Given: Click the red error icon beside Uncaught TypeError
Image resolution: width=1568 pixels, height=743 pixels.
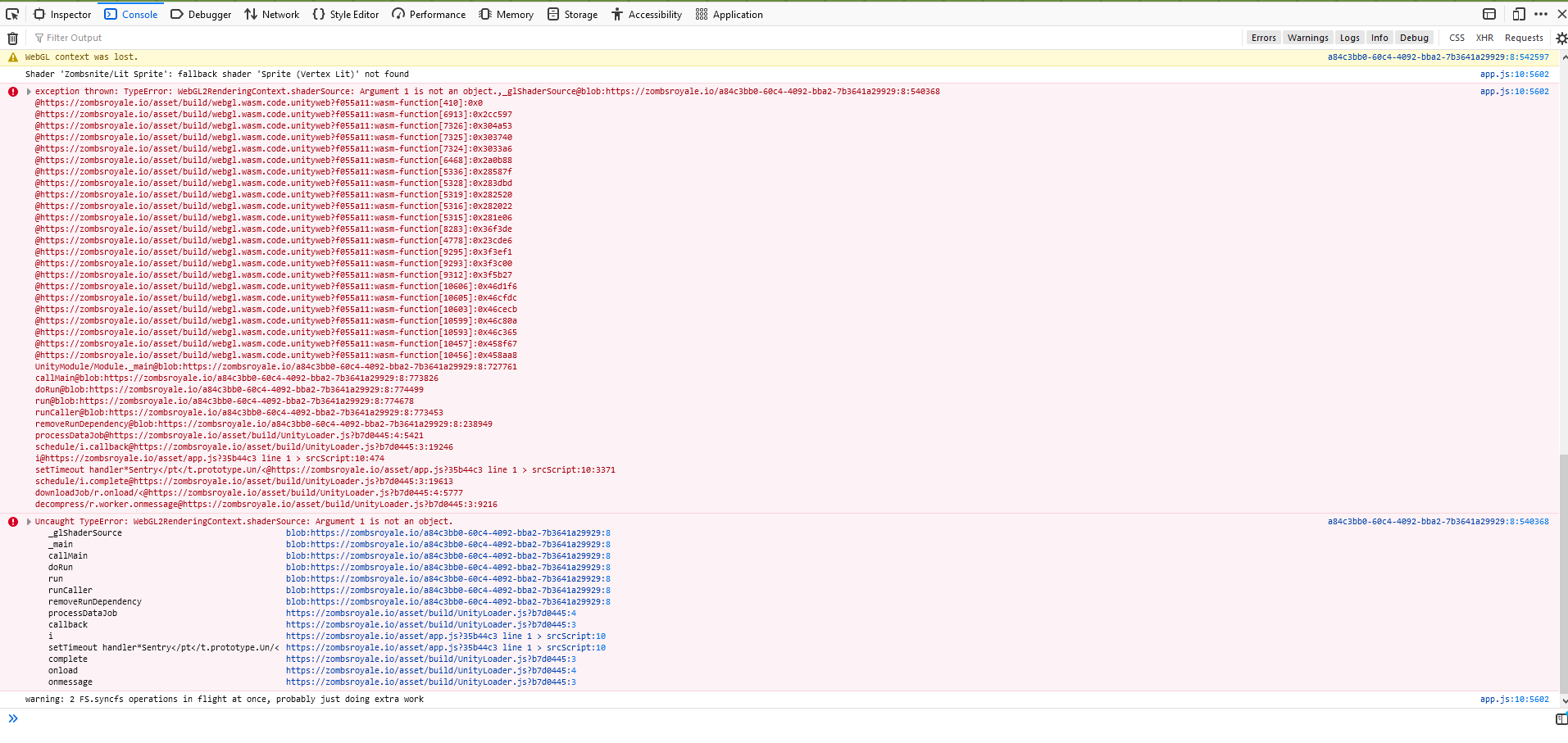Looking at the screenshot, I should click(12, 521).
